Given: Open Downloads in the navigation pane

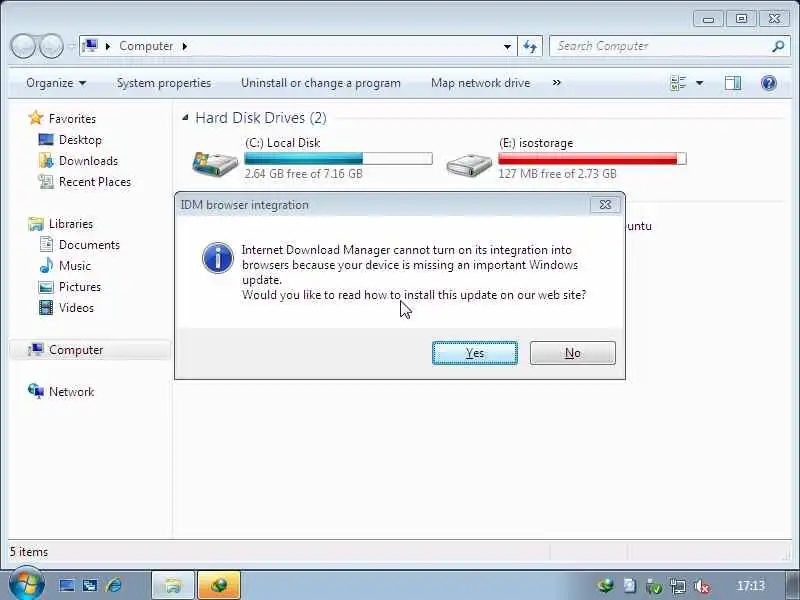Looking at the screenshot, I should click(88, 161).
